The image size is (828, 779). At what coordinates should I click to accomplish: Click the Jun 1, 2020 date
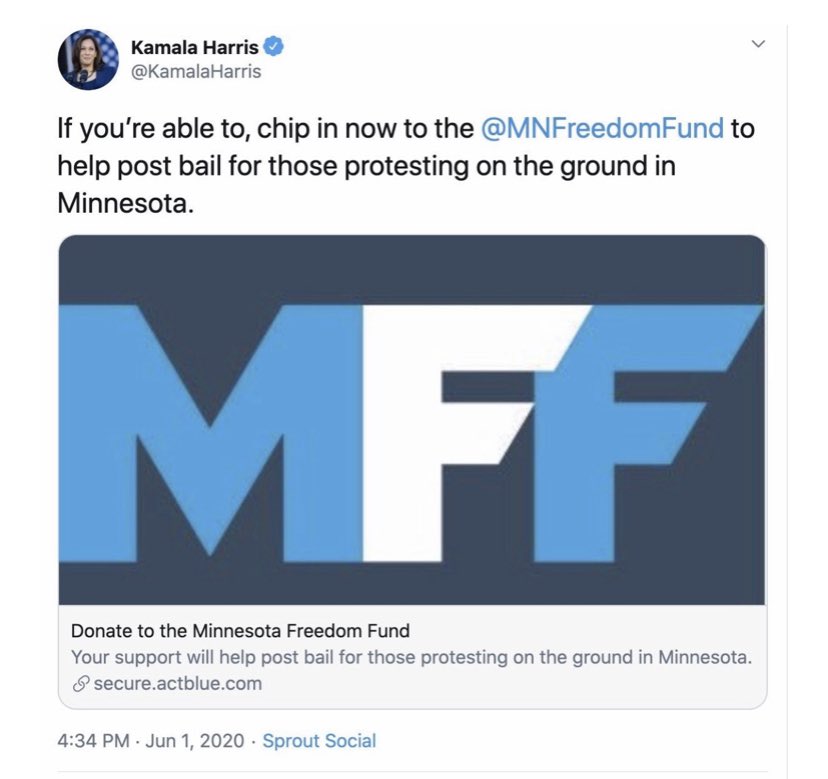point(198,741)
